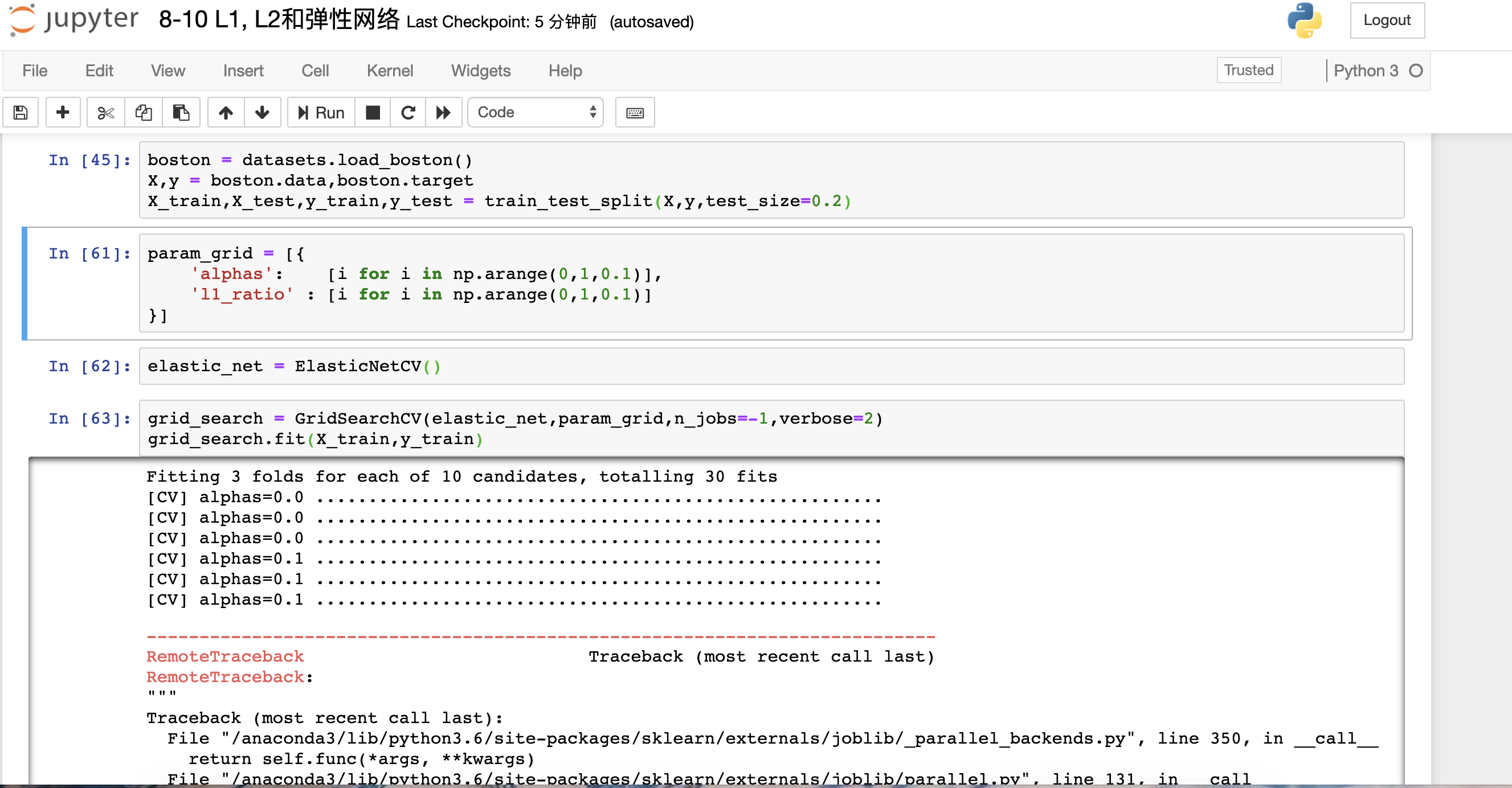The height and width of the screenshot is (788, 1512).
Task: Click the output area left margin to collapse
Action: coord(84,622)
